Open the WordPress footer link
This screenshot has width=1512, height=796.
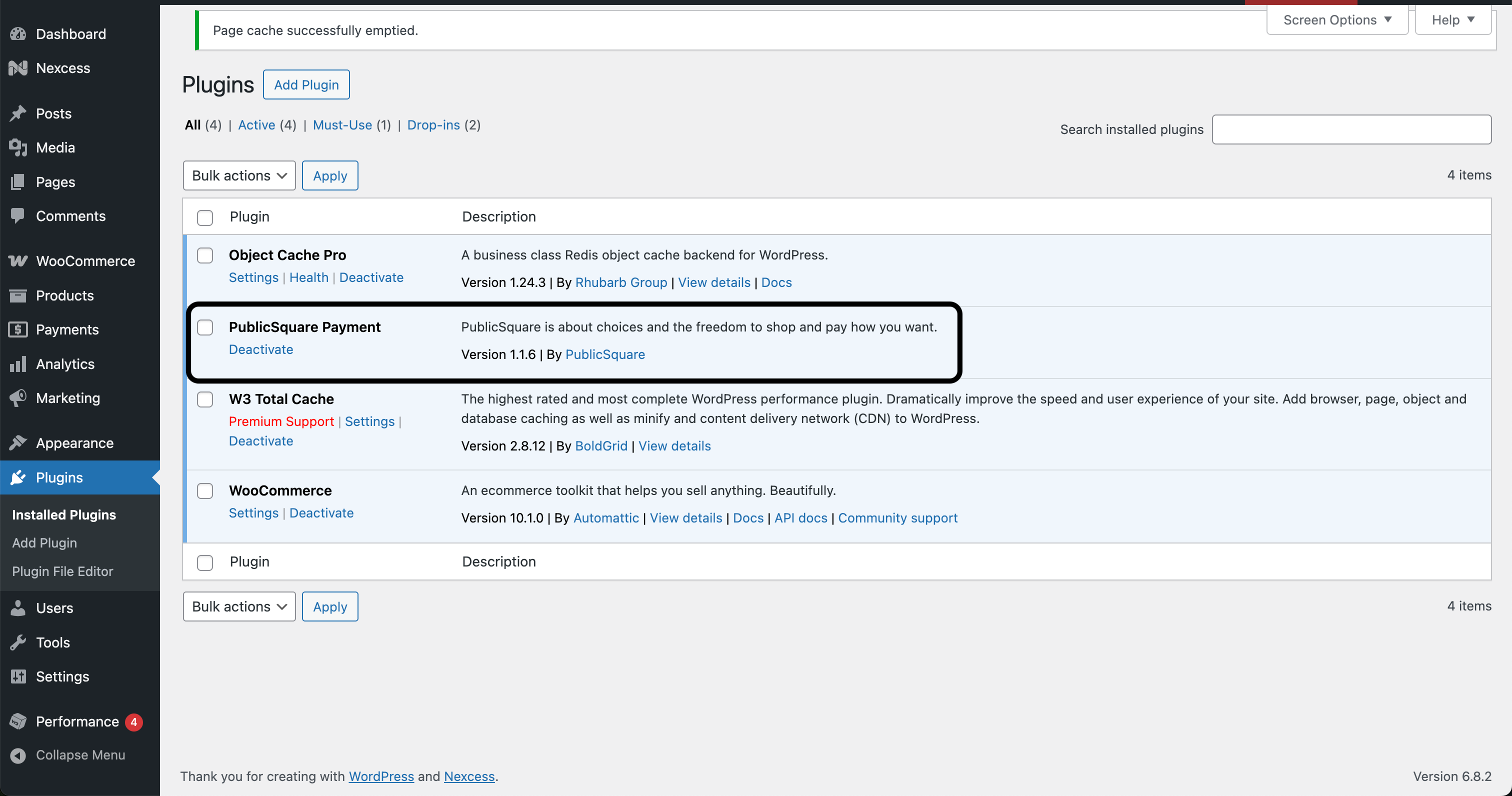click(x=381, y=776)
